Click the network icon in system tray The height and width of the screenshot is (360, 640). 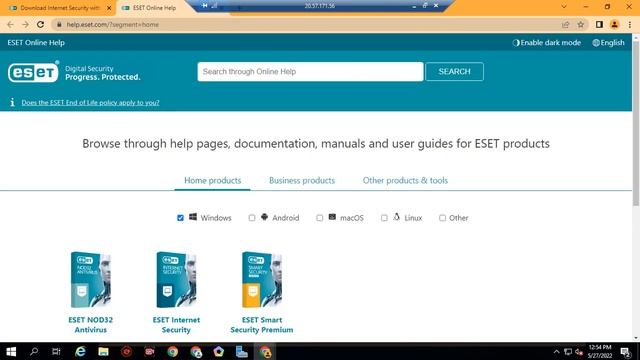point(568,351)
